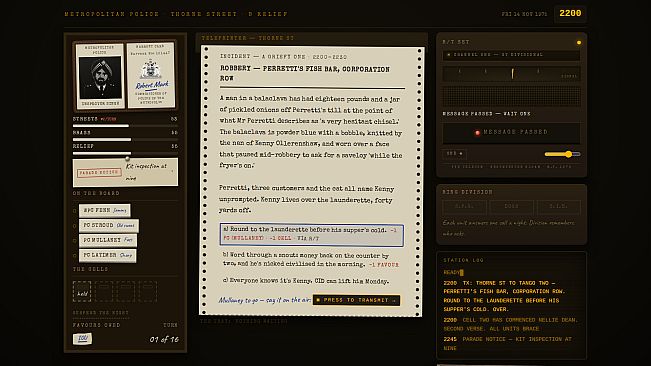Click the RELIEF meter bar
This screenshot has height=366, width=651.
pos(125,153)
